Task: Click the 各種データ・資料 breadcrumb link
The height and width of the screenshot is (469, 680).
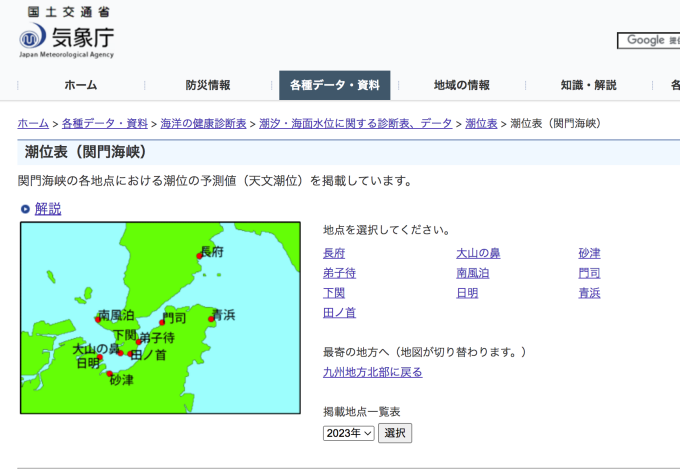Action: (x=105, y=124)
